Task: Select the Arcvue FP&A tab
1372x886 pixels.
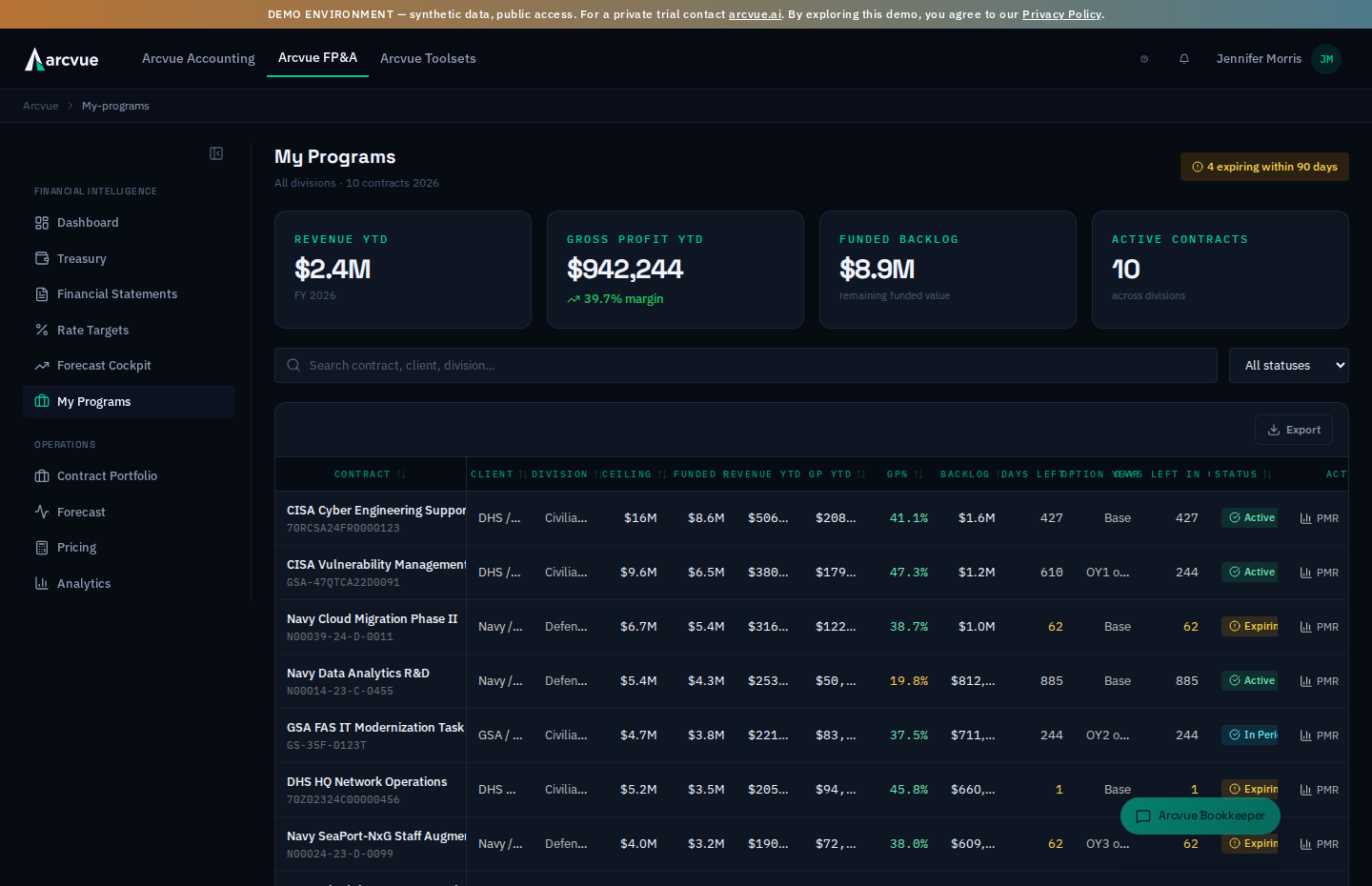Action: coord(317,58)
